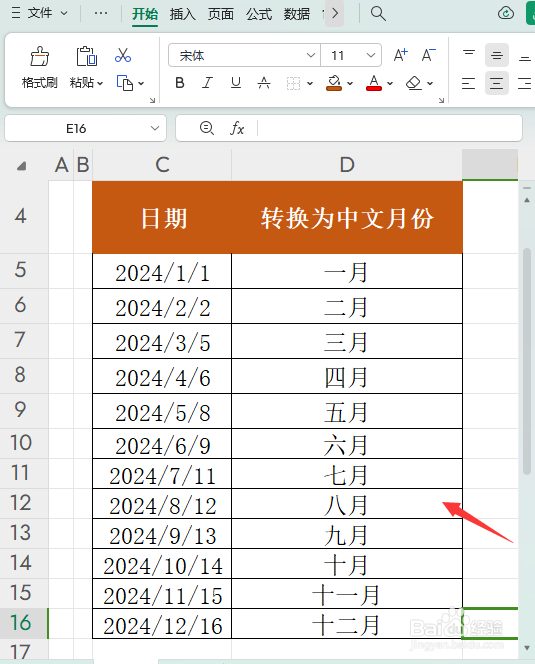
Task: Select header cell 转换为中文月份
Action: pos(347,217)
